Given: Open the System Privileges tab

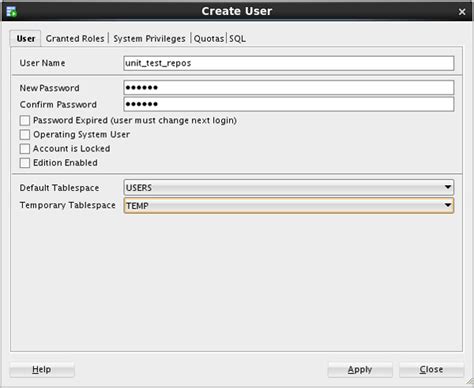Looking at the screenshot, I should [149, 39].
